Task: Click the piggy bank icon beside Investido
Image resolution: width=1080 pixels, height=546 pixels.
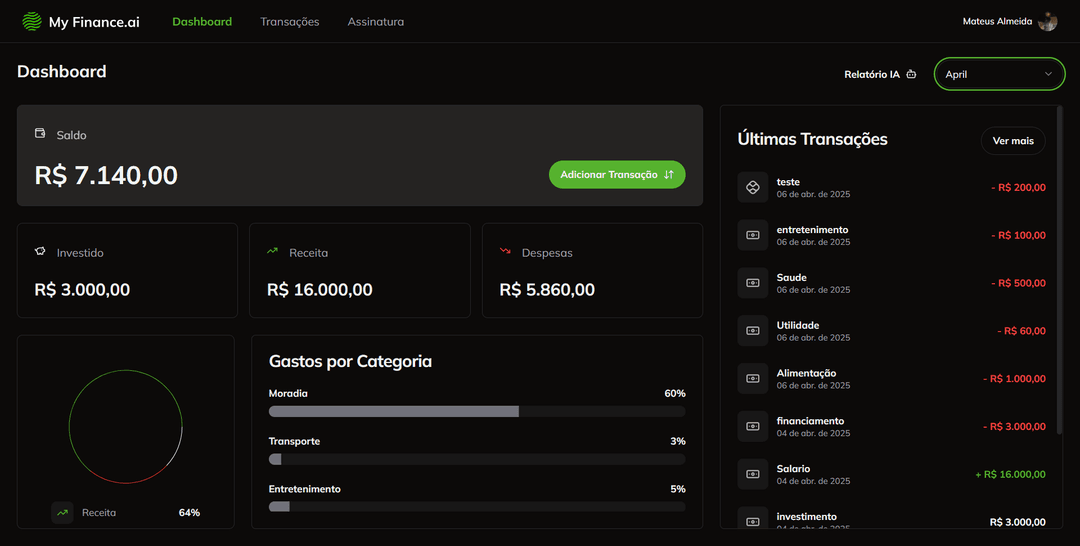Action: pyautogui.click(x=40, y=251)
